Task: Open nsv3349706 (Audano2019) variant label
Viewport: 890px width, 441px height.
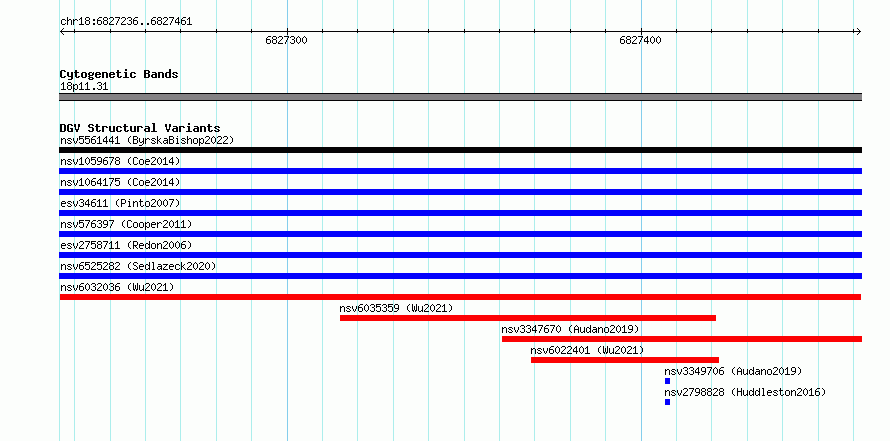Action: pos(733,371)
